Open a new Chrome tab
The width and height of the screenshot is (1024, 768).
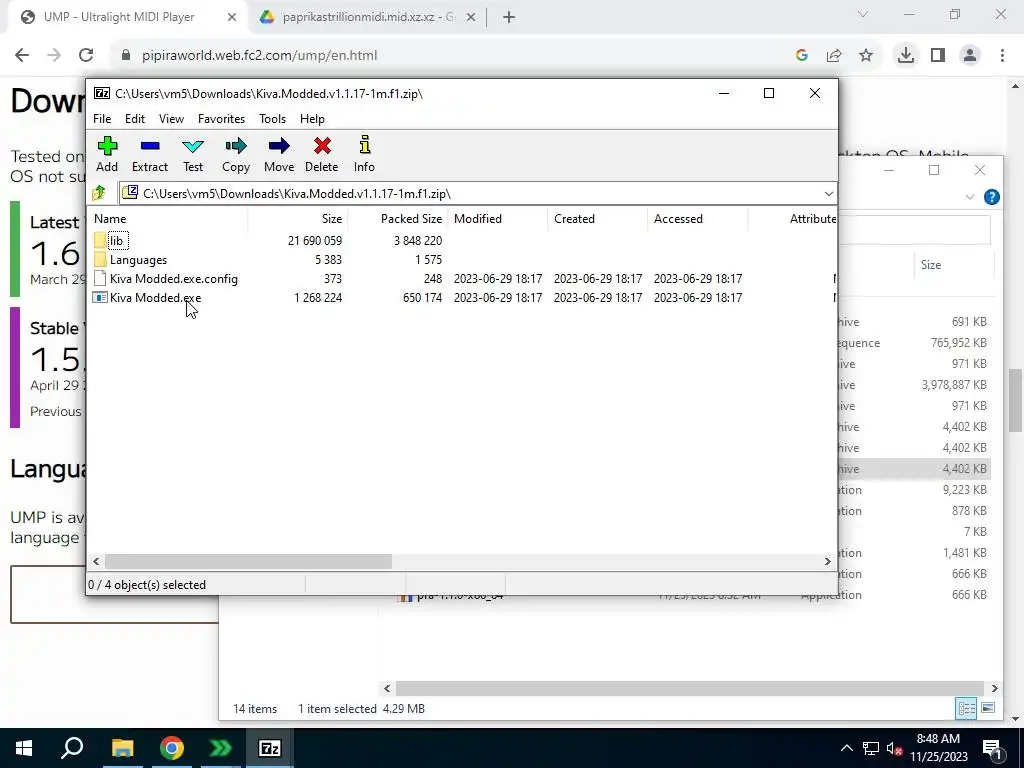509,18
